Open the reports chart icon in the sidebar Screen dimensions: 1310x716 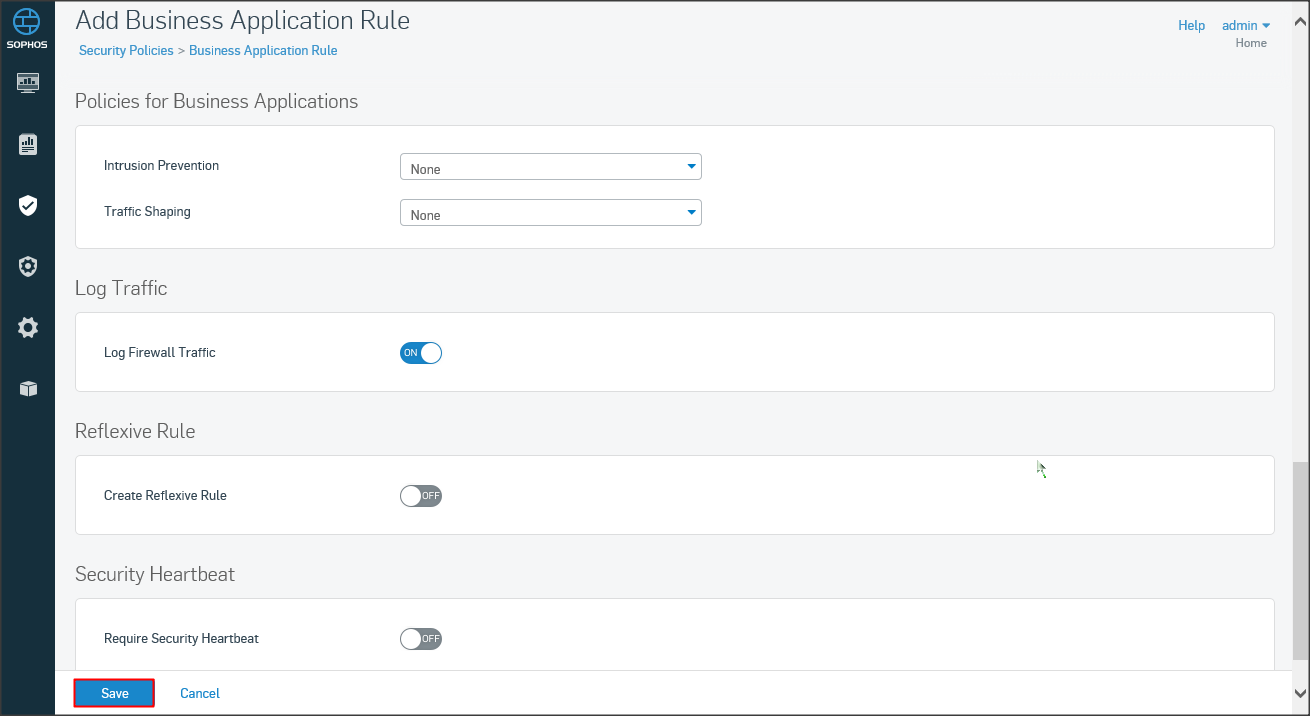coord(28,144)
